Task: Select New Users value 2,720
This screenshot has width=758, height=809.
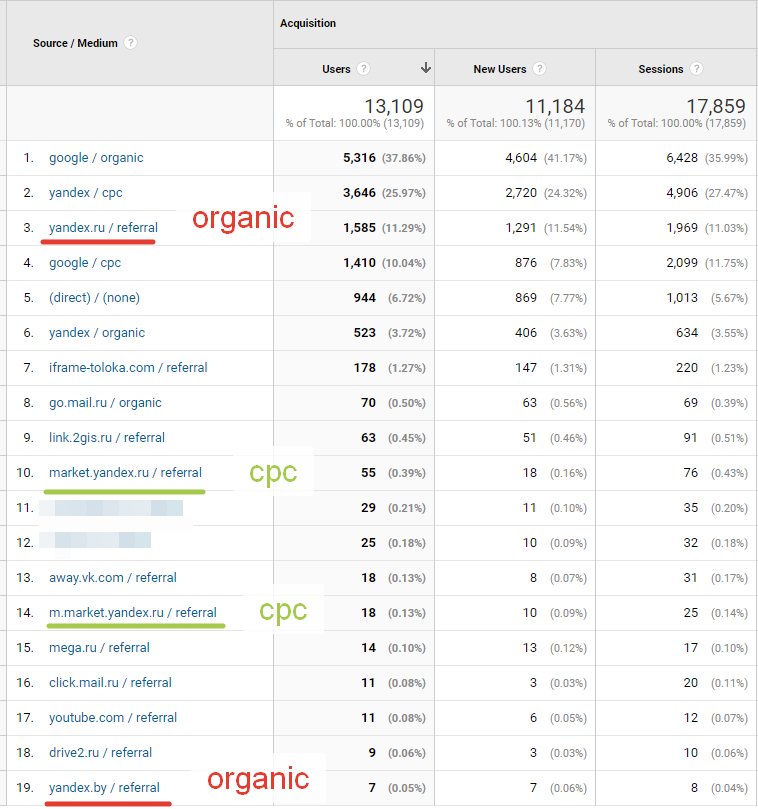Action: pos(521,193)
